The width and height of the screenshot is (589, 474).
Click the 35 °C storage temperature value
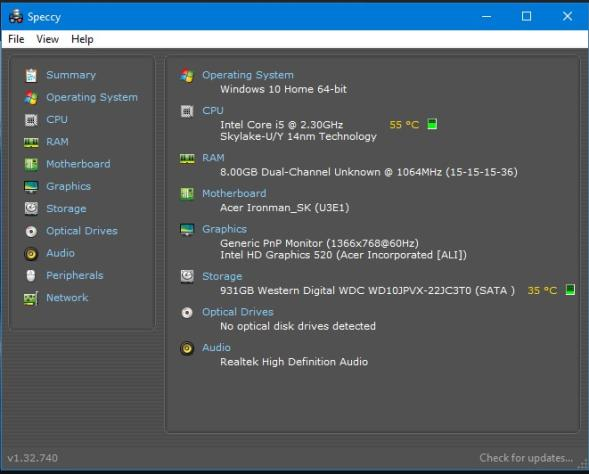click(x=542, y=290)
